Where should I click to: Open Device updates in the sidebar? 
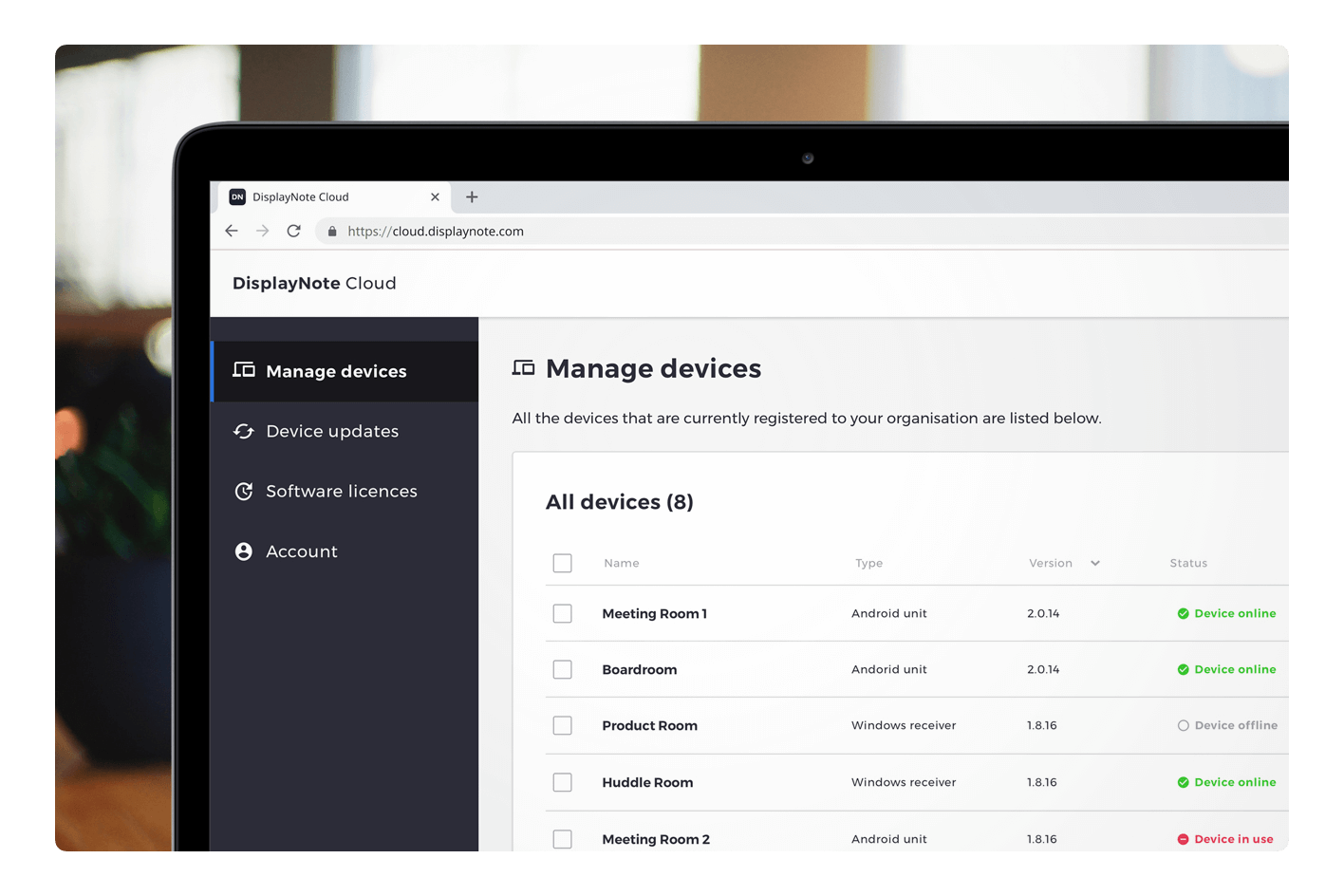coord(345,431)
